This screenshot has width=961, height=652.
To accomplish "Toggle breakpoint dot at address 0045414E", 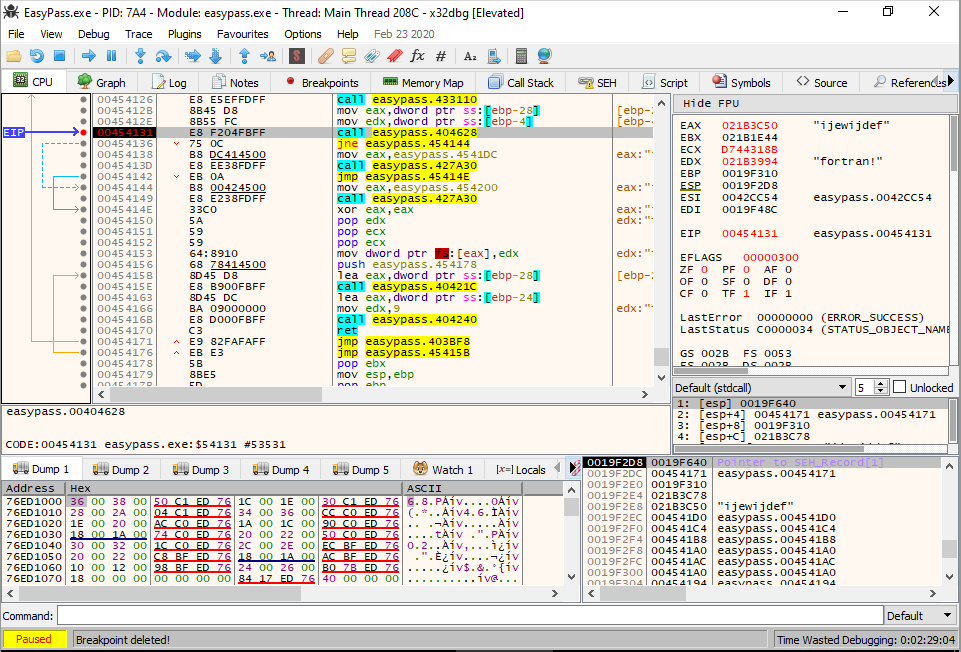I will coord(83,210).
